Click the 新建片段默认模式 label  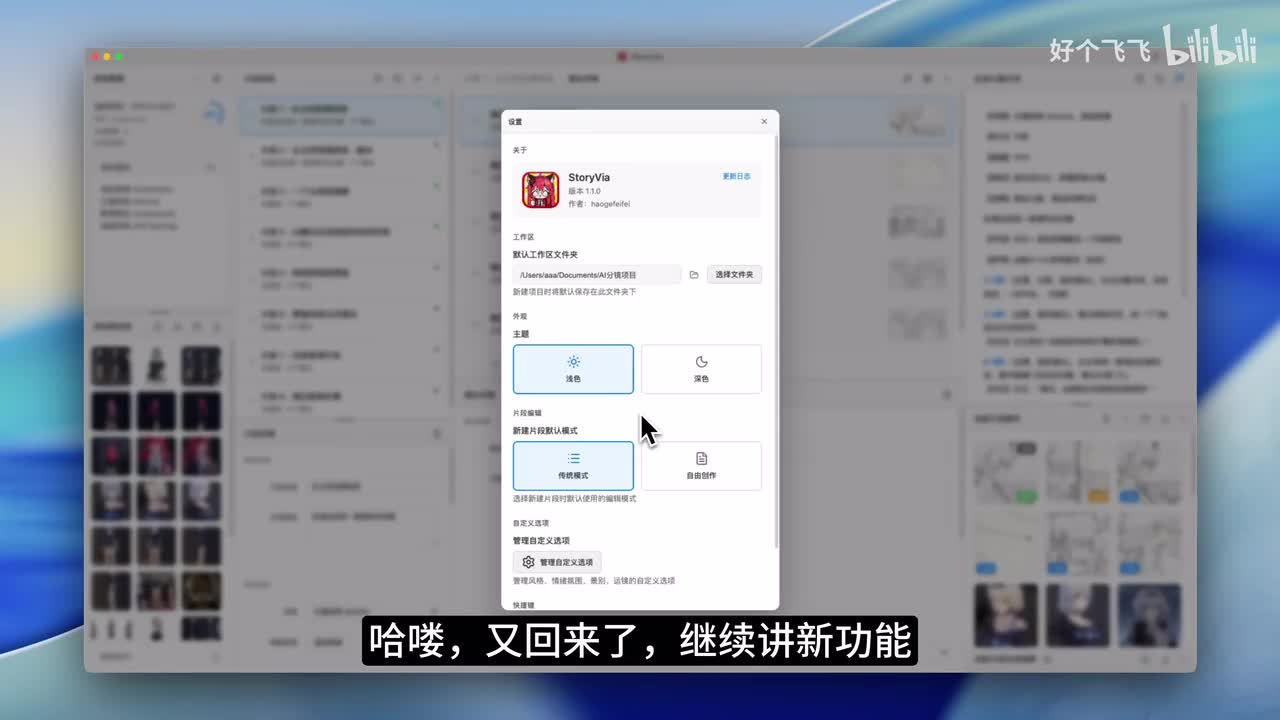(545, 431)
